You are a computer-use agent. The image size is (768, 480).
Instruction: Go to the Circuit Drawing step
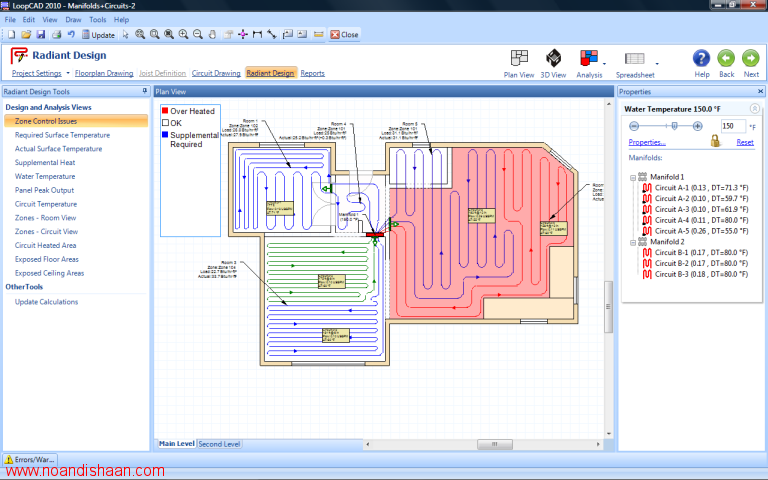click(x=216, y=73)
